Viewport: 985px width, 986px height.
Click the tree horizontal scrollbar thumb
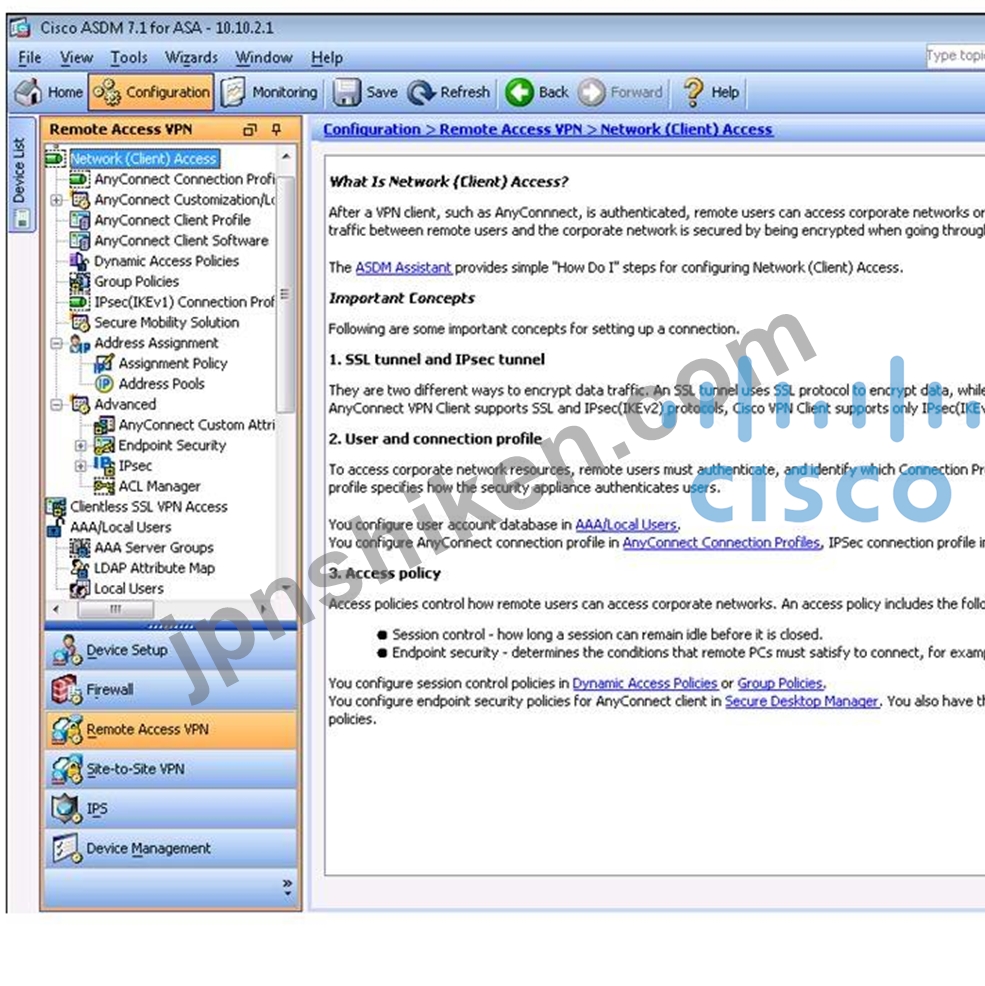pos(116,609)
